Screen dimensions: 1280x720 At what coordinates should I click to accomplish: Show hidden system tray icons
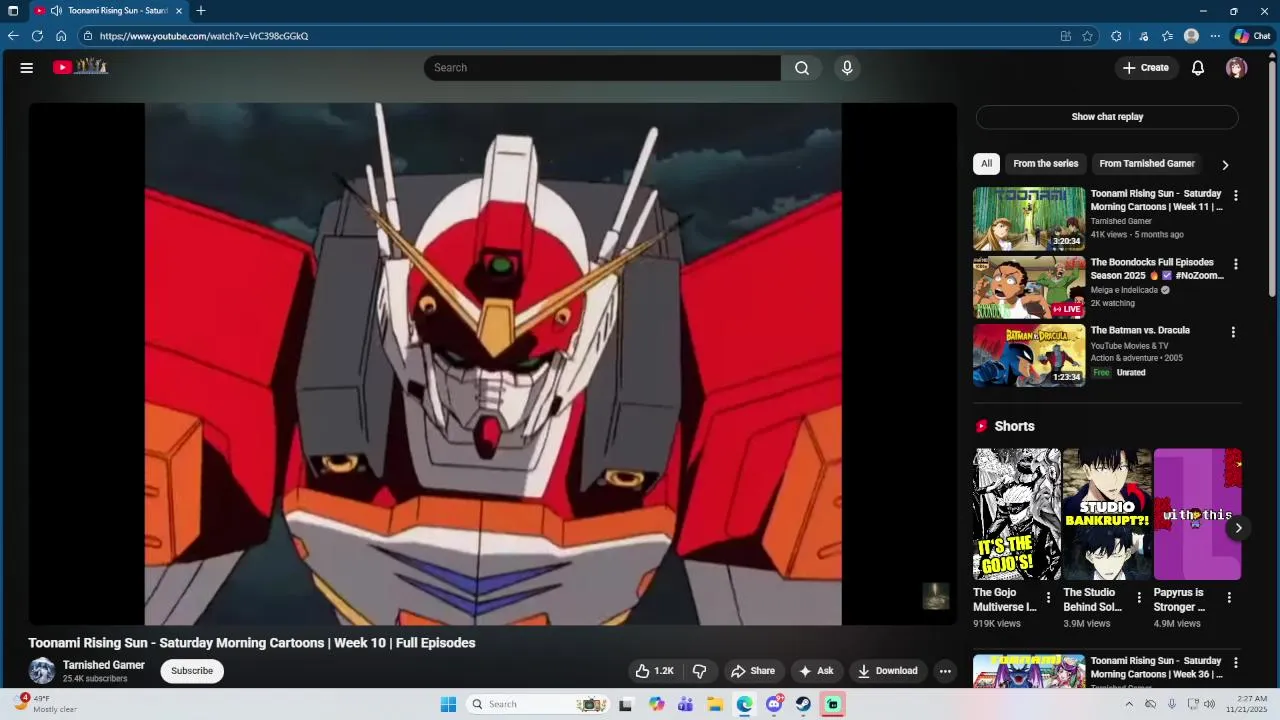[x=1129, y=704]
